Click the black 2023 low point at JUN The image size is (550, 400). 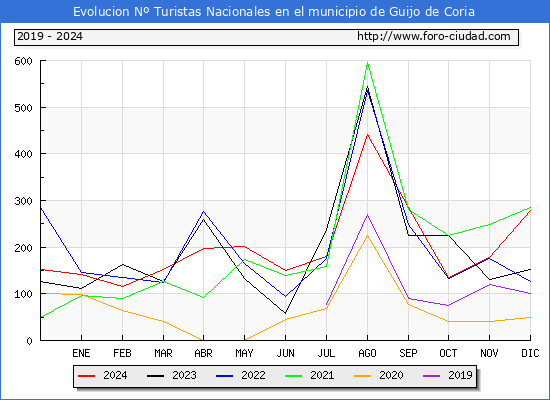pos(286,313)
